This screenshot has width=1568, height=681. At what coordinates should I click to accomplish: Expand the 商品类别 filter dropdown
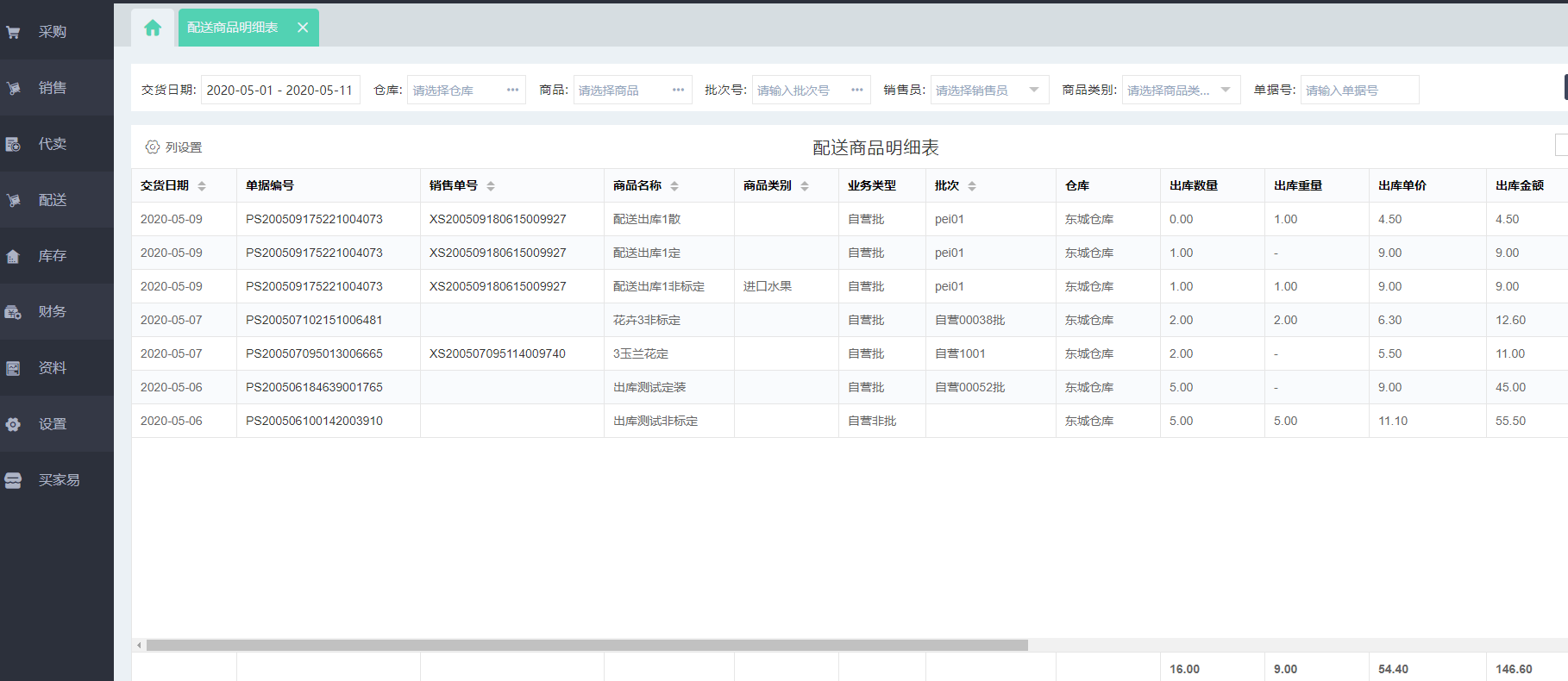(x=1226, y=90)
